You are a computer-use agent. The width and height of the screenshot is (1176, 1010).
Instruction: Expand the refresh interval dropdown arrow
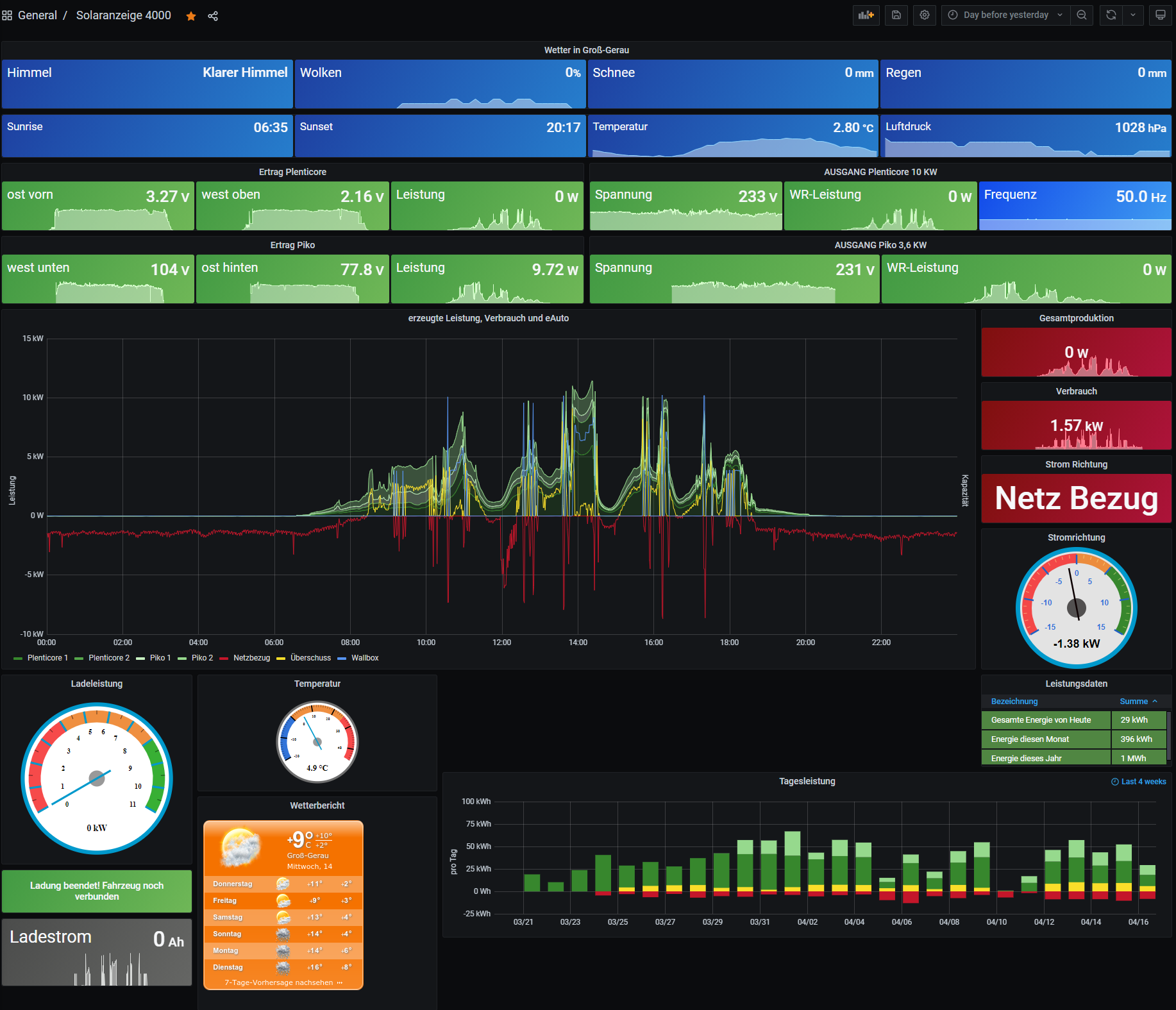pos(1133,15)
